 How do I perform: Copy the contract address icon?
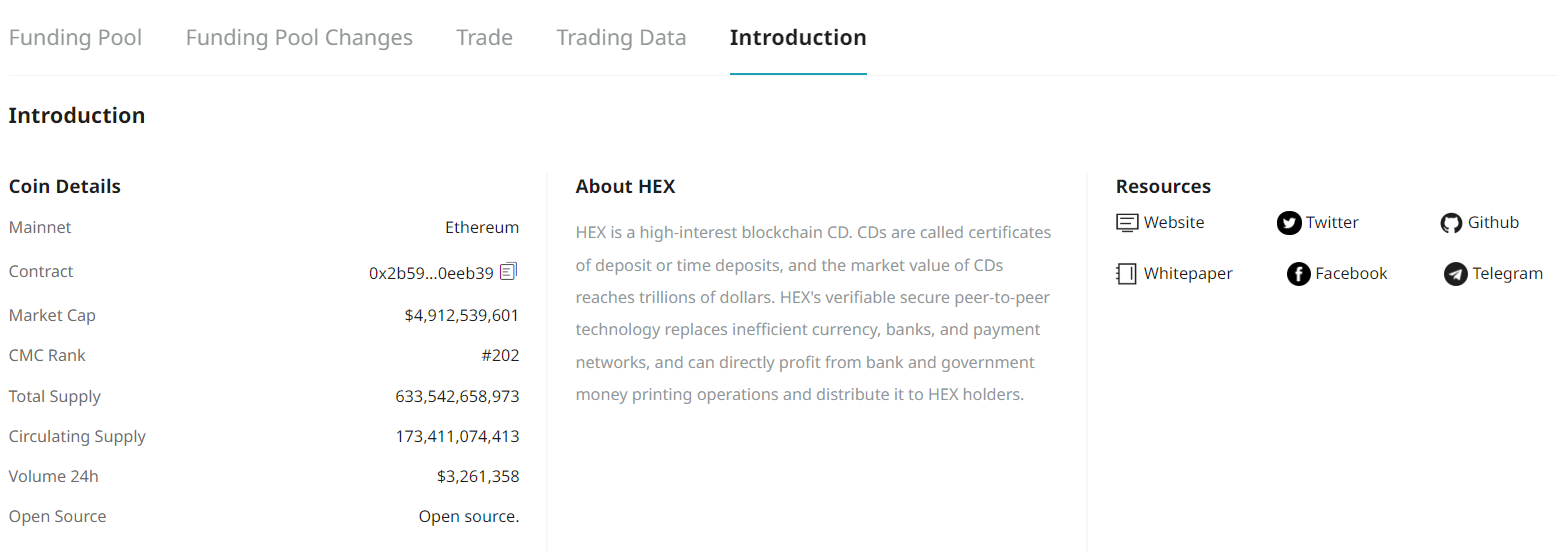tap(509, 271)
